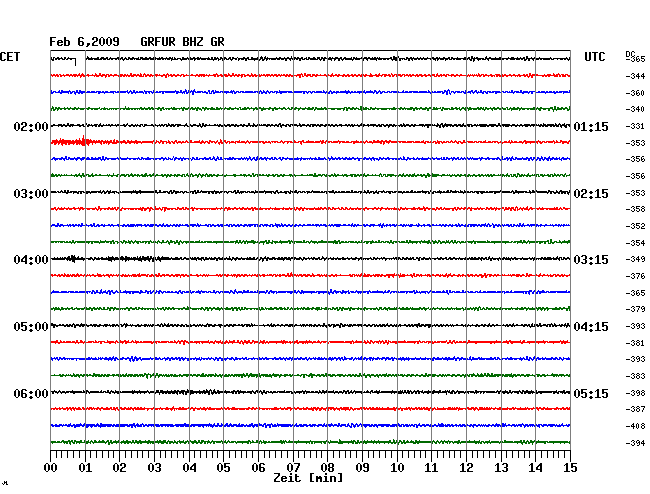
Task: Click the "03:00" CET time label
Action: 31,194
